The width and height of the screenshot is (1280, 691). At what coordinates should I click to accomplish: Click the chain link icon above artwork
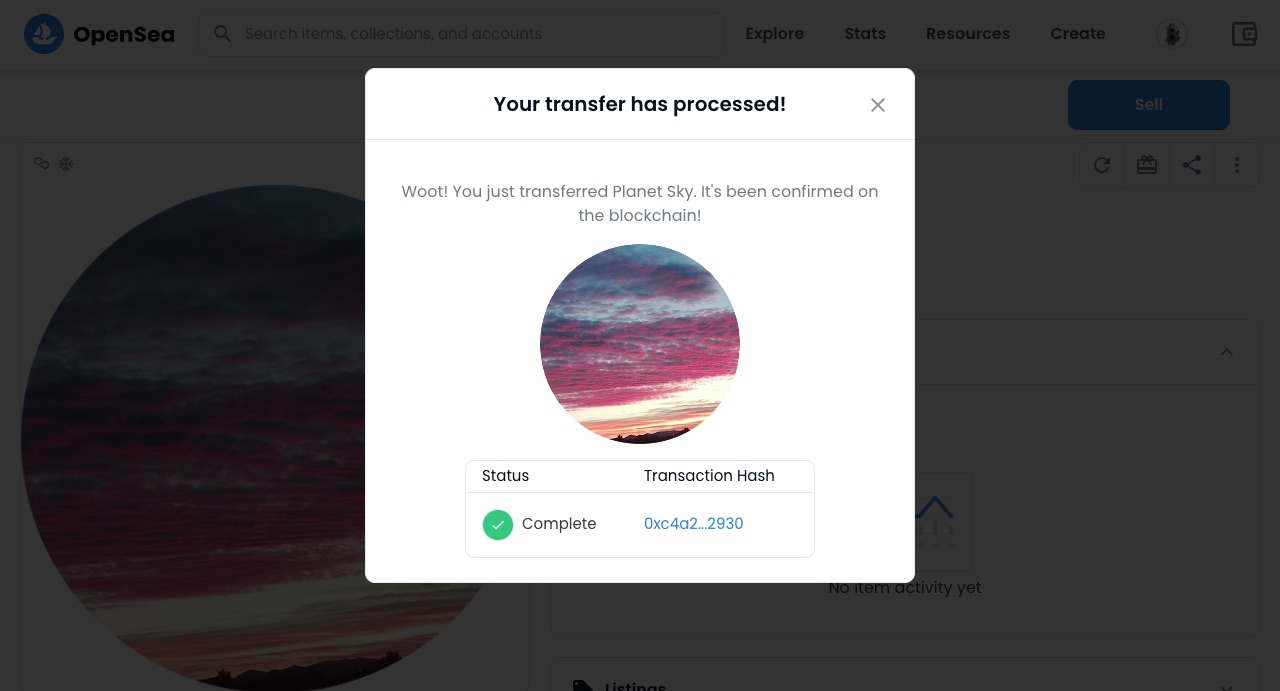pyautogui.click(x=42, y=163)
